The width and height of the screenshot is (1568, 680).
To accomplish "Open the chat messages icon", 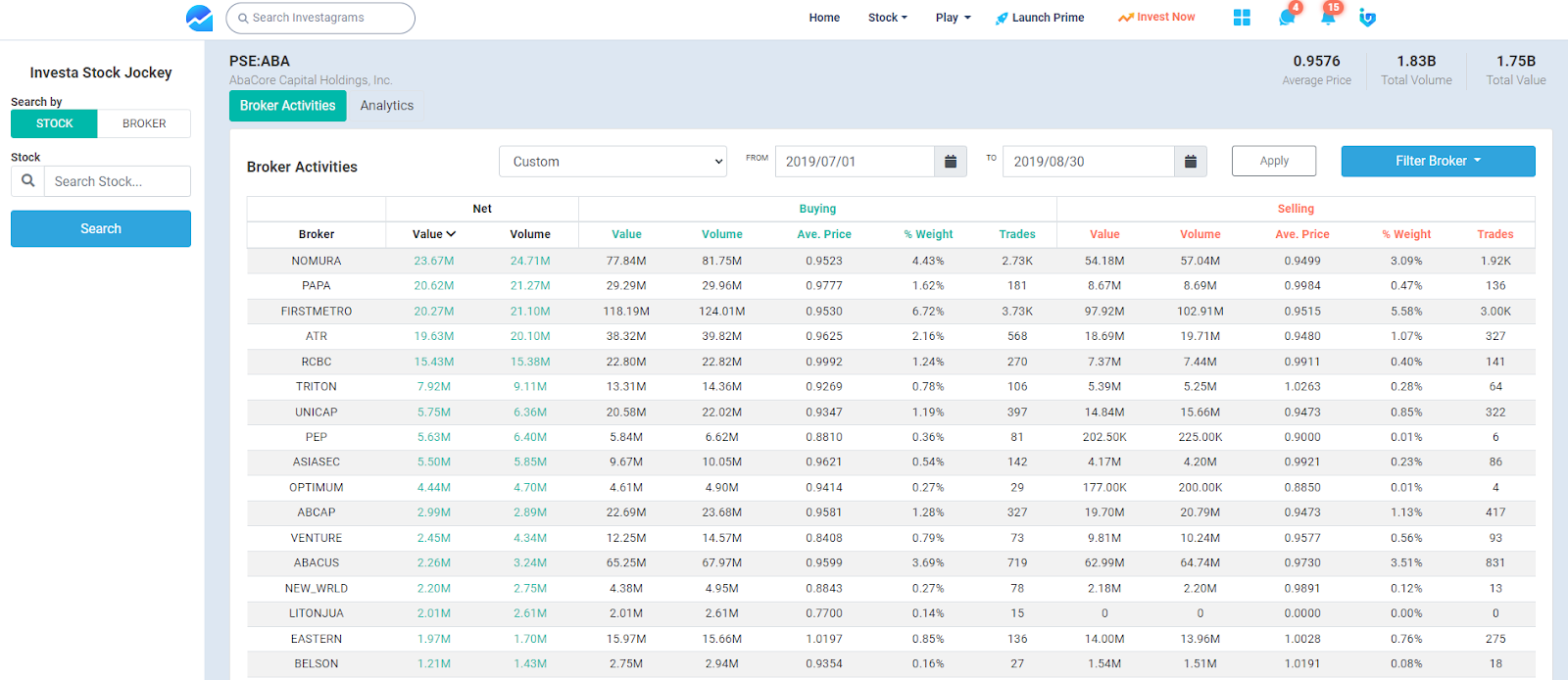I will pyautogui.click(x=1287, y=18).
